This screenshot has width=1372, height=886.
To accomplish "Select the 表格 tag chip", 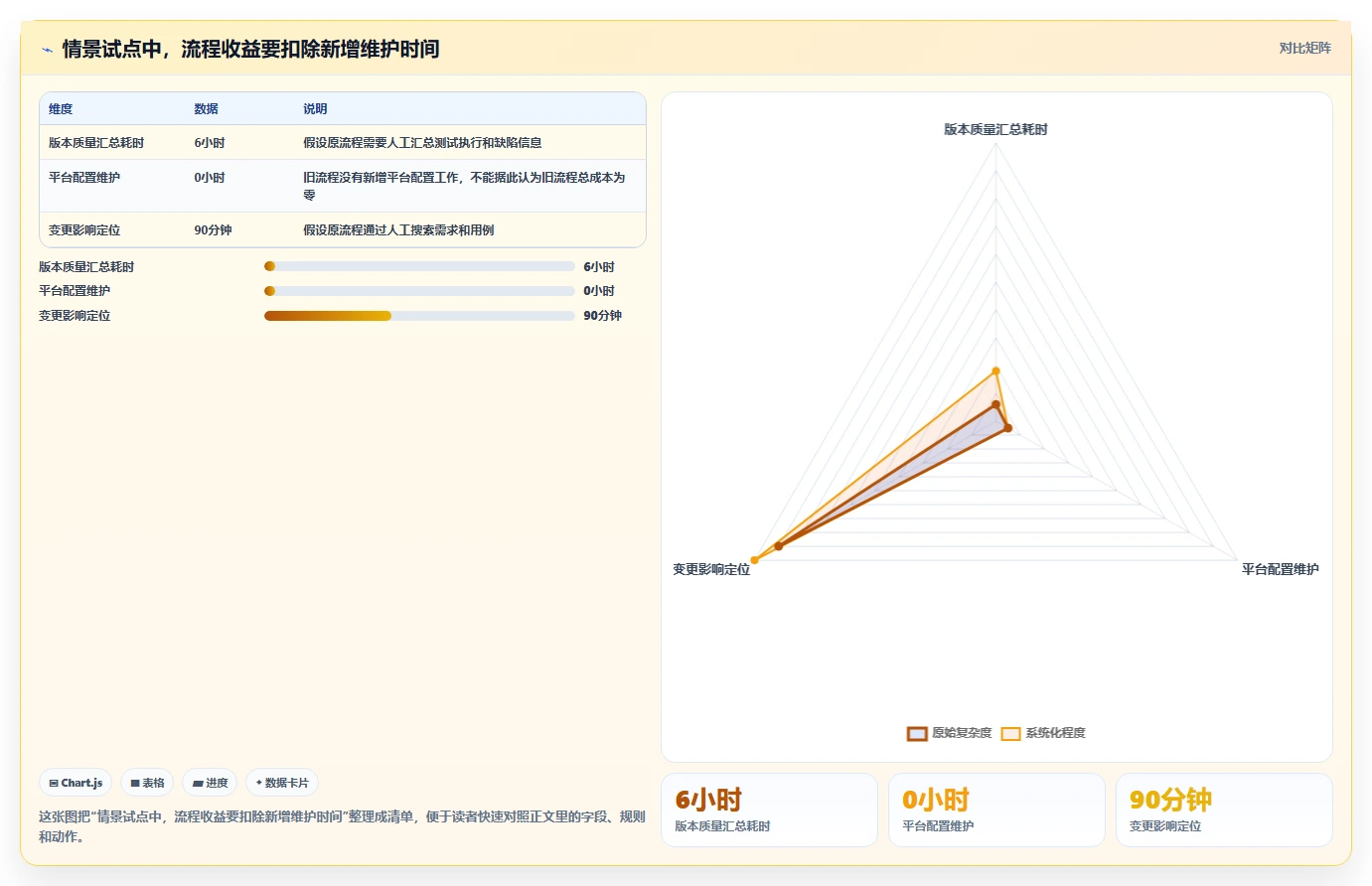I will (x=147, y=783).
